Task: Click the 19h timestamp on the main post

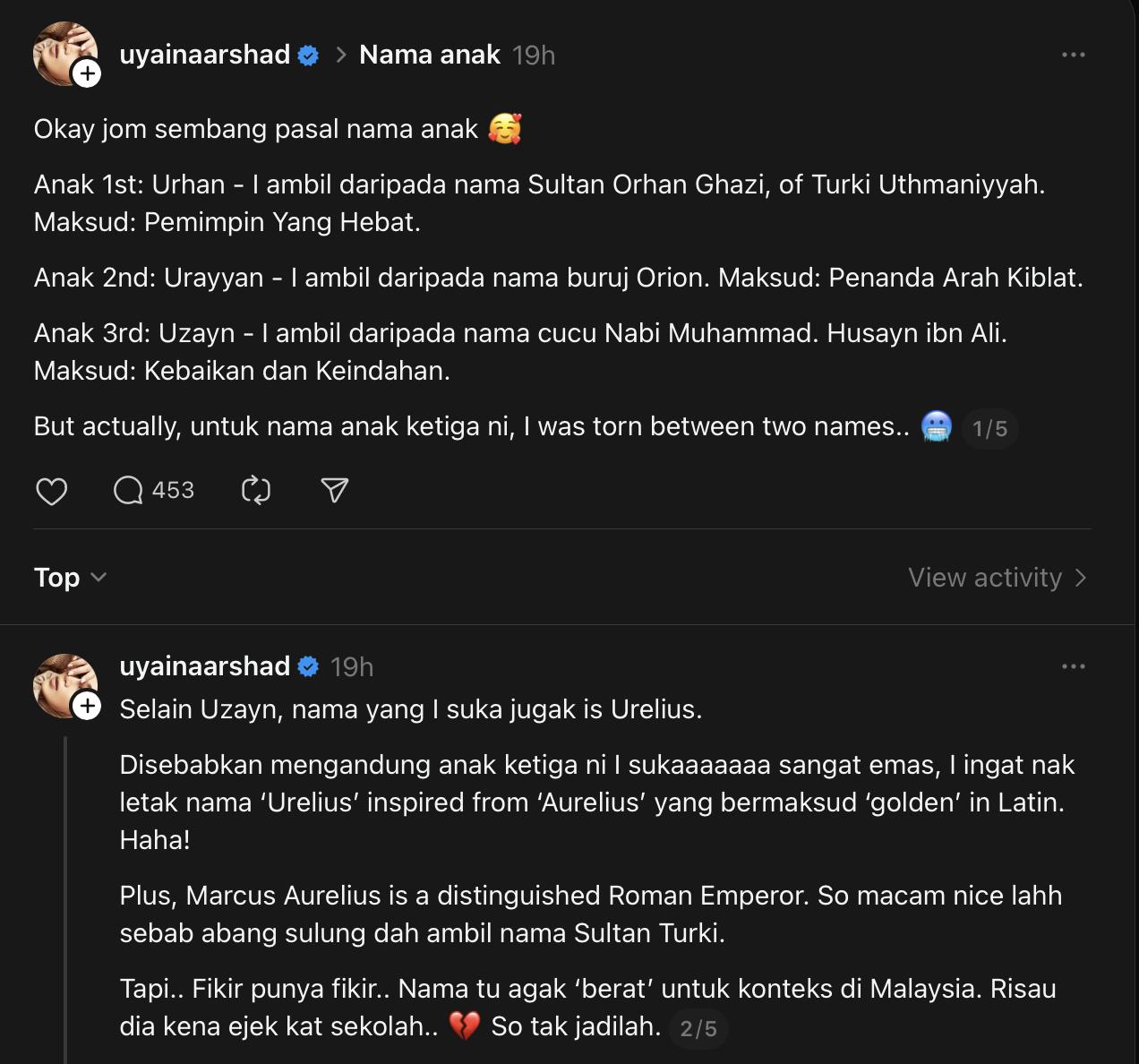Action: (534, 56)
